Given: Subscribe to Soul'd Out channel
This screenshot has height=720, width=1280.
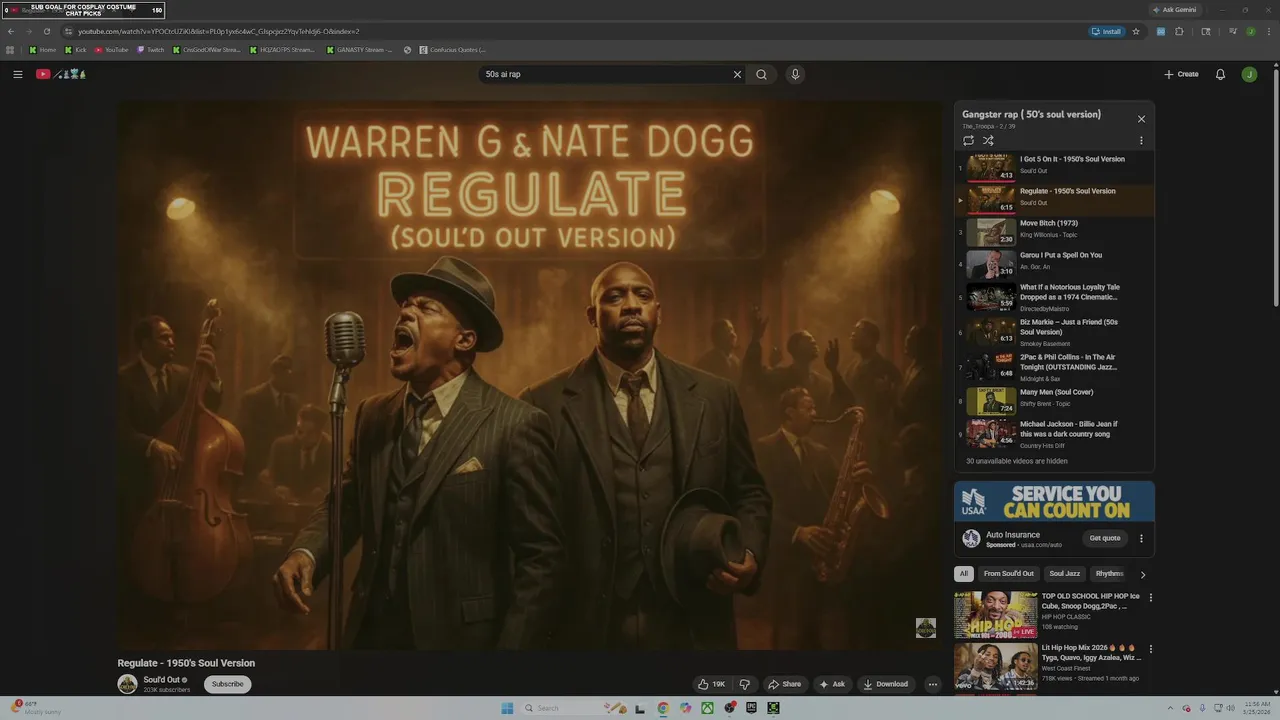Looking at the screenshot, I should coord(227,684).
